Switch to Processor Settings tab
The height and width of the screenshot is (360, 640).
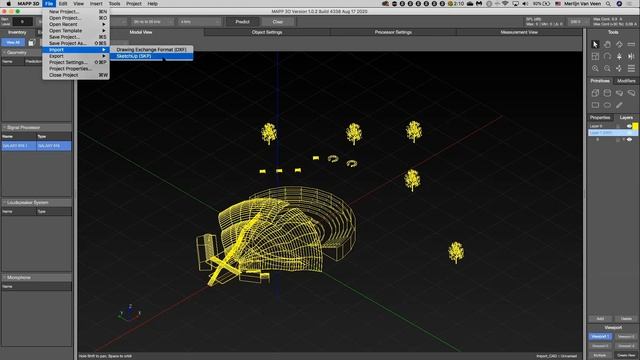(393, 32)
